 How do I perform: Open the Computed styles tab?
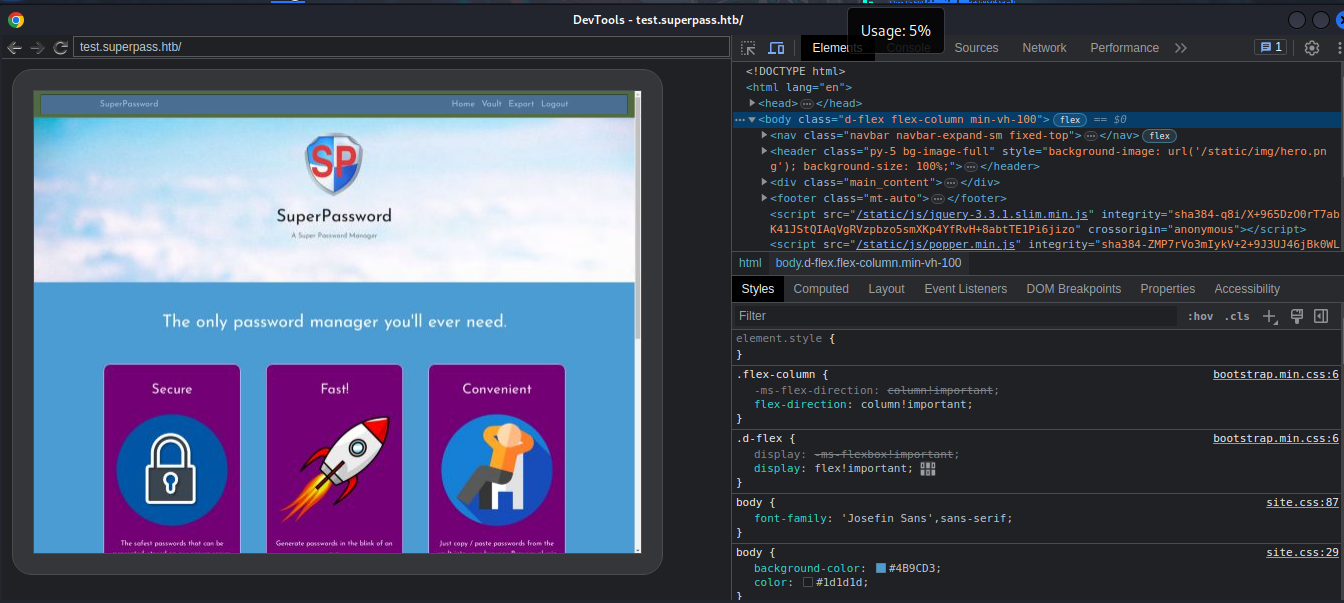pos(821,289)
